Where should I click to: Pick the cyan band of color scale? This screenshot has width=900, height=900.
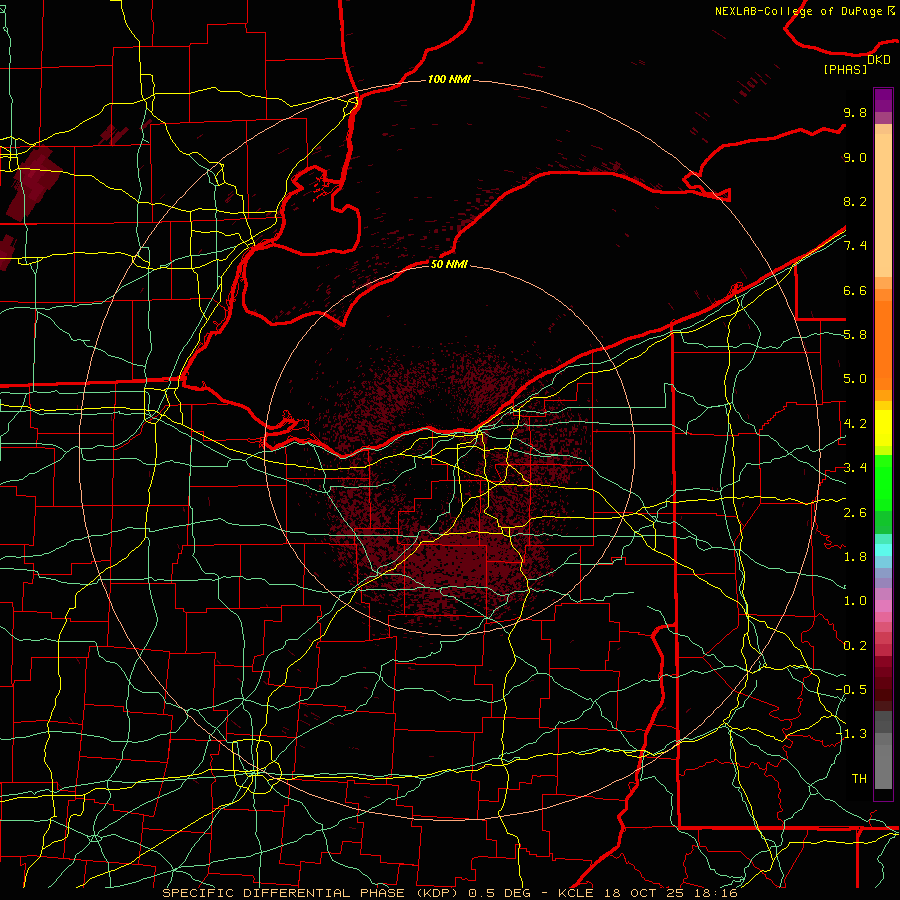883,550
